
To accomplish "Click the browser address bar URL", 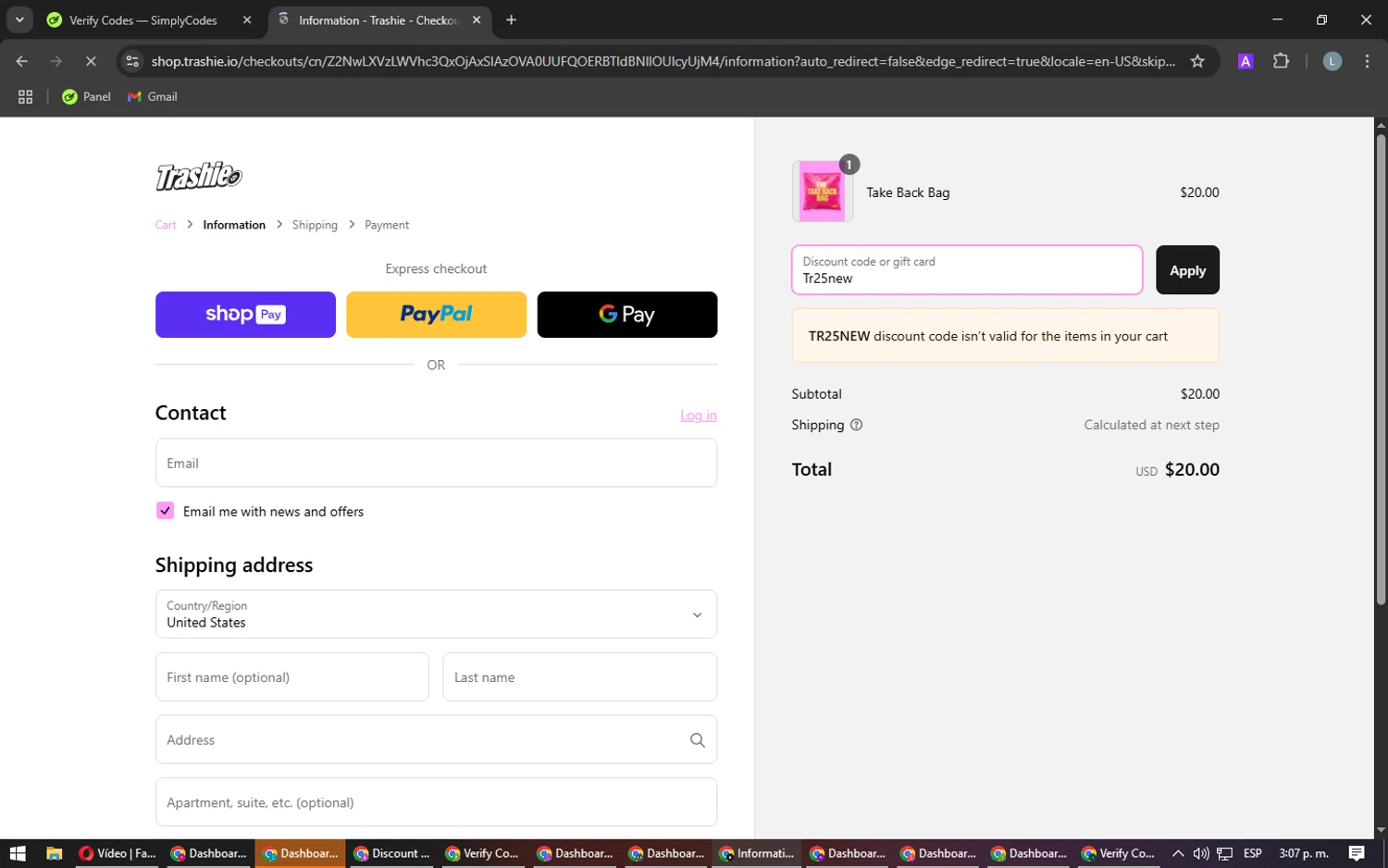I will pos(663,61).
